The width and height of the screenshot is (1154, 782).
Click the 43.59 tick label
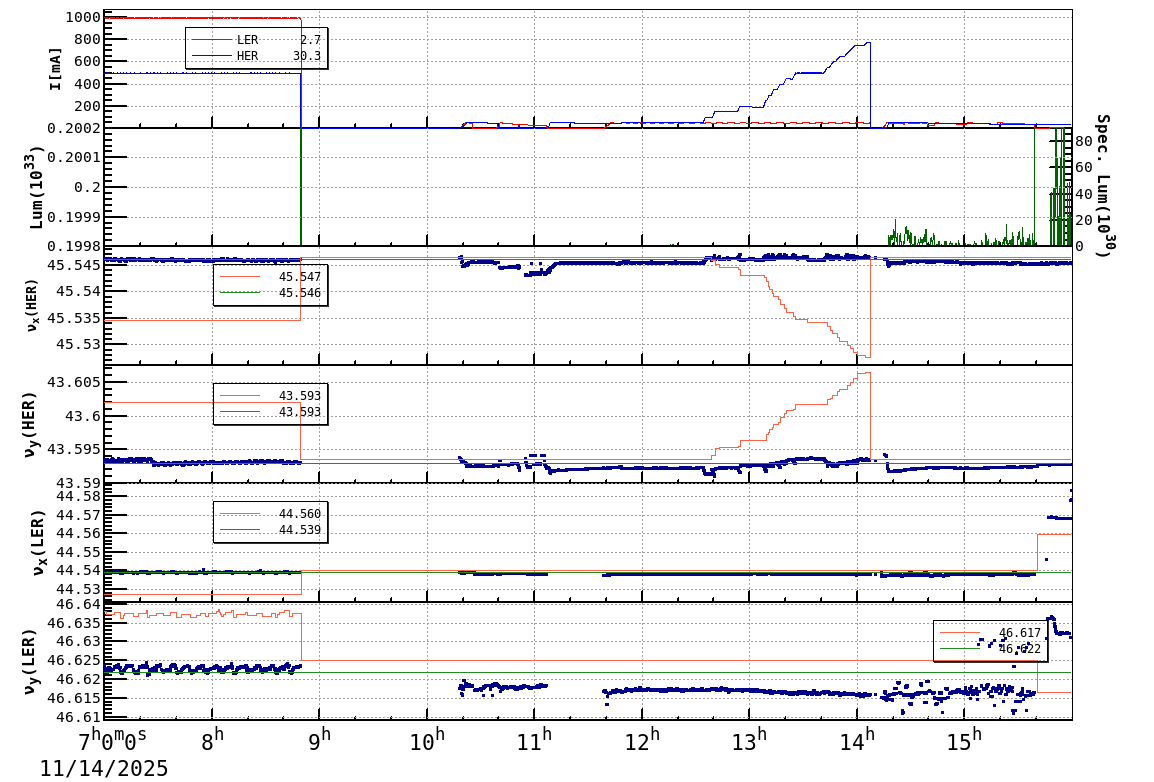point(79,483)
